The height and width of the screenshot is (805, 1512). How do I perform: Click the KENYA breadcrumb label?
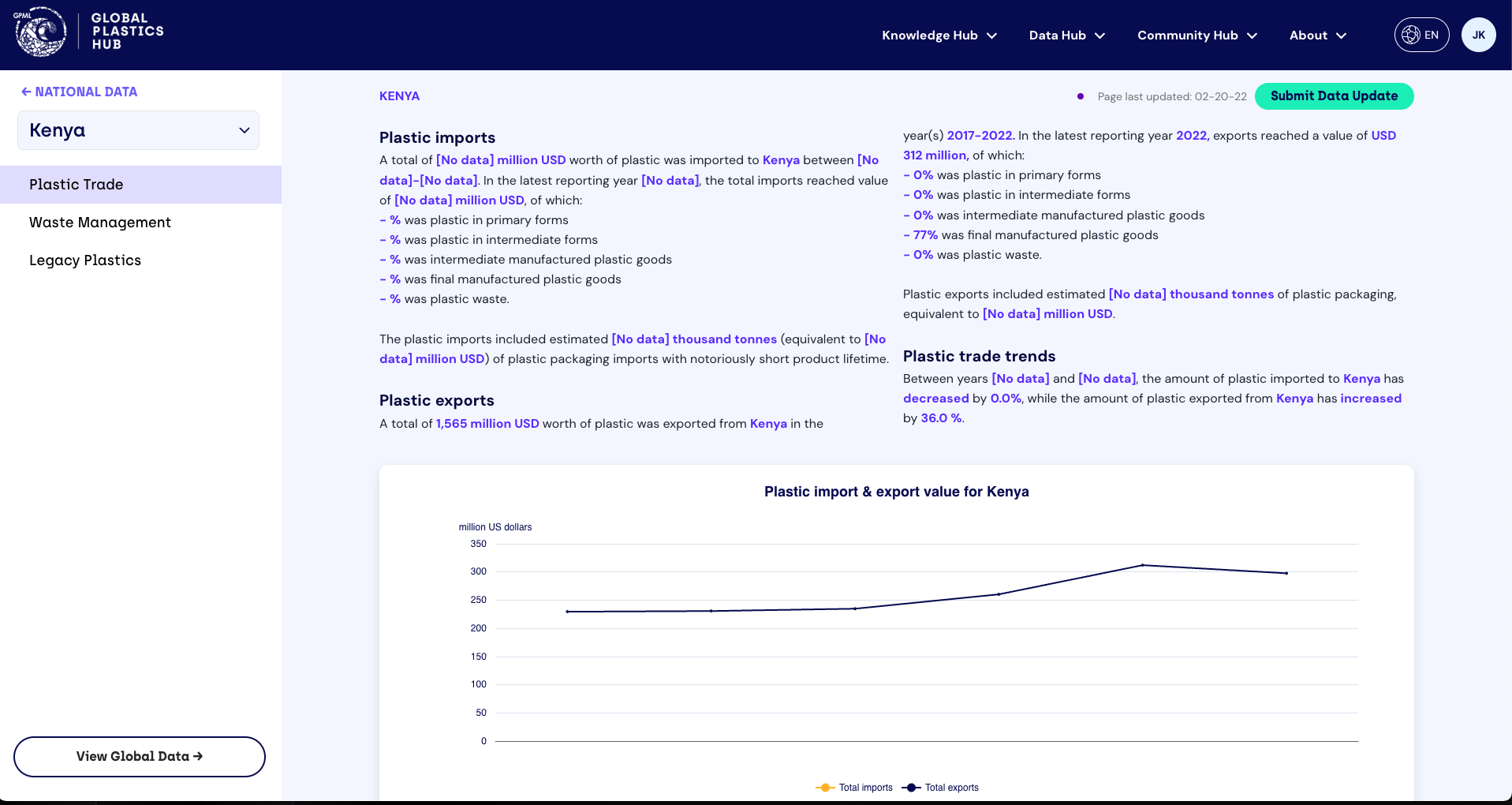(x=399, y=96)
